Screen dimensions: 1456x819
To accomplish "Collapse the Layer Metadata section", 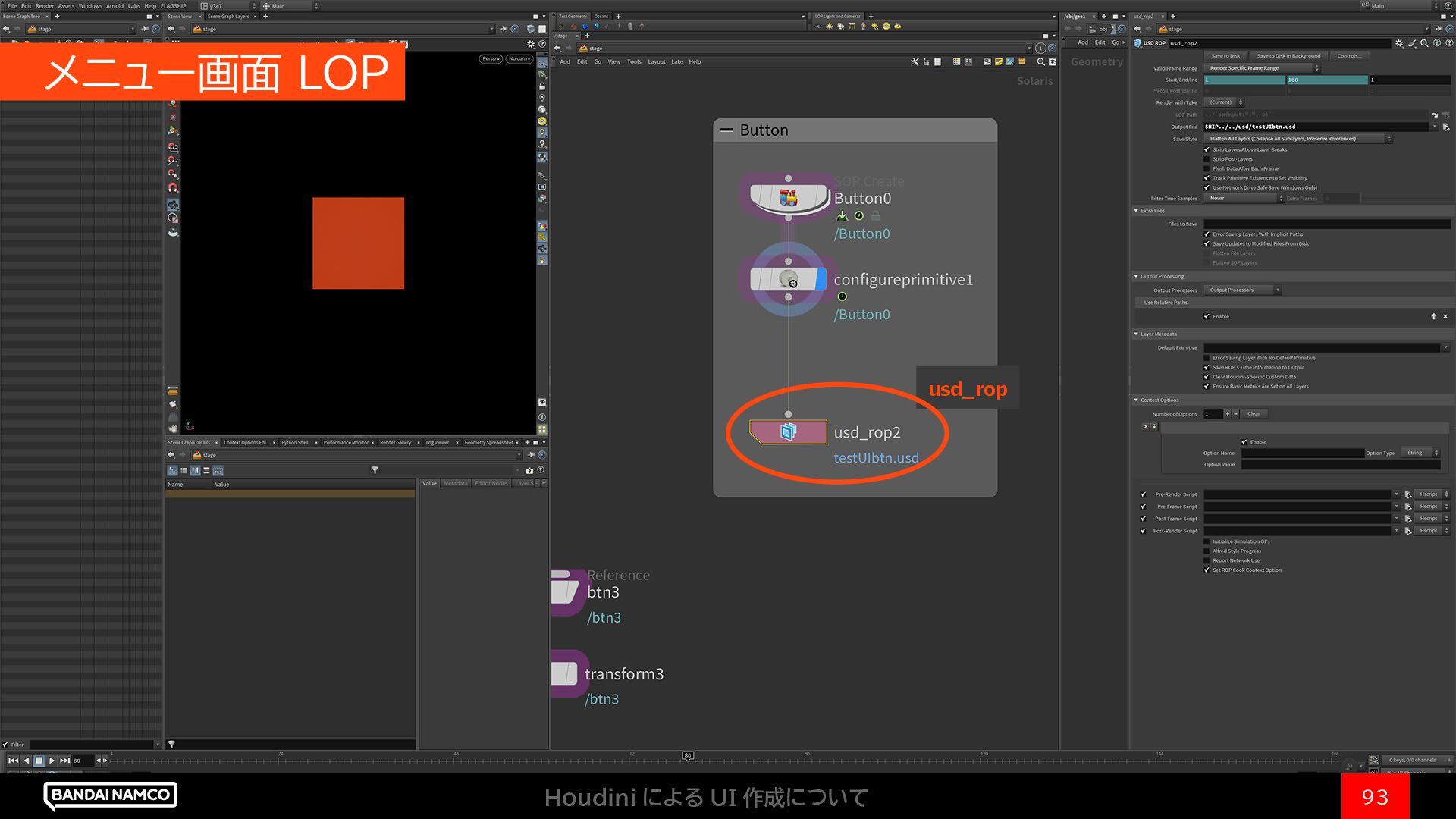I will tap(1136, 334).
